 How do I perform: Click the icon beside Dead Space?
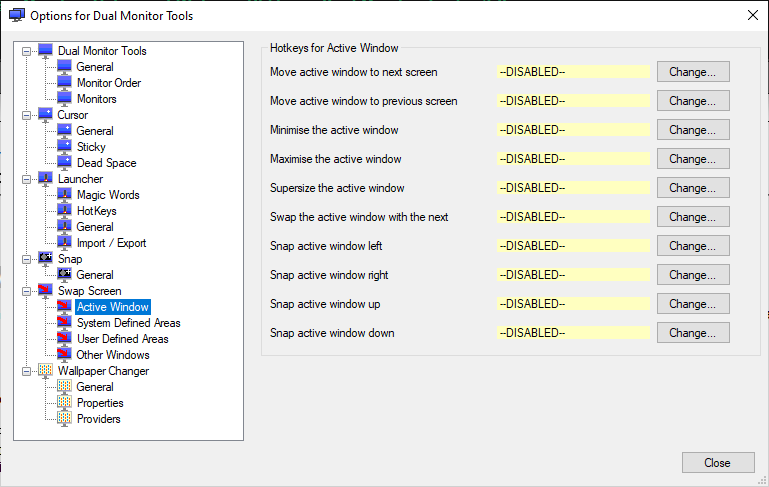click(64, 163)
